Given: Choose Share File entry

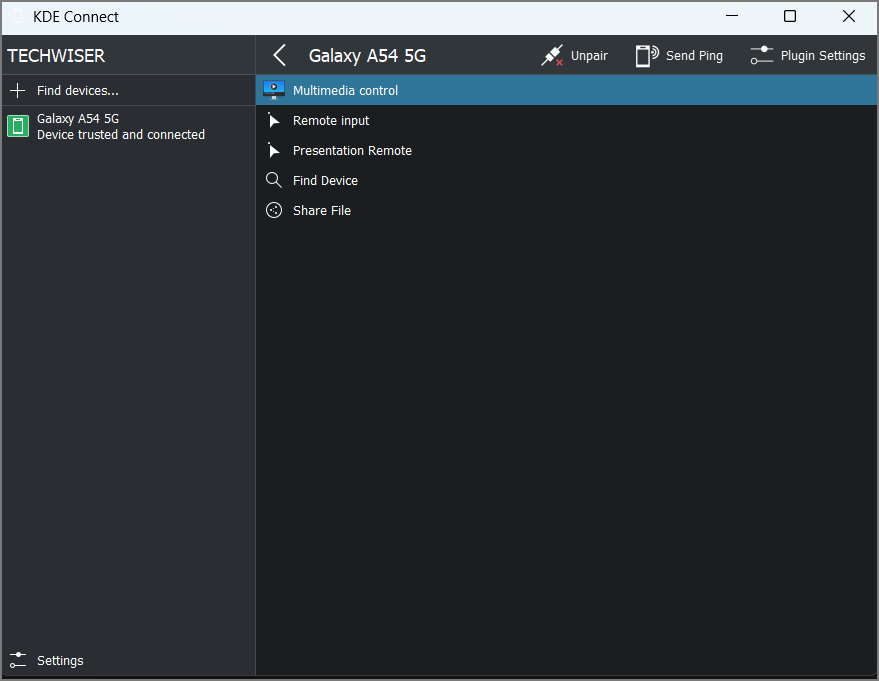Looking at the screenshot, I should pyautogui.click(x=566, y=210).
